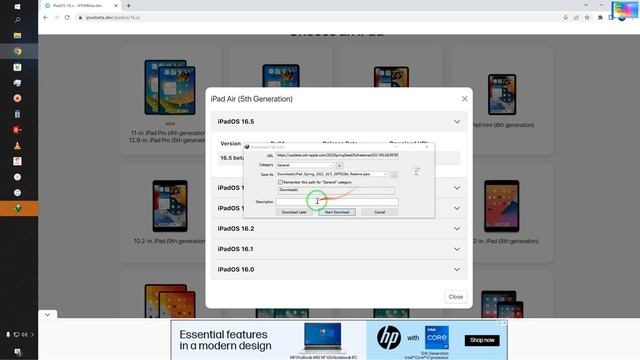Browse for save location with ellipsis button
Screen dimensions: 640x360
coord(394,175)
